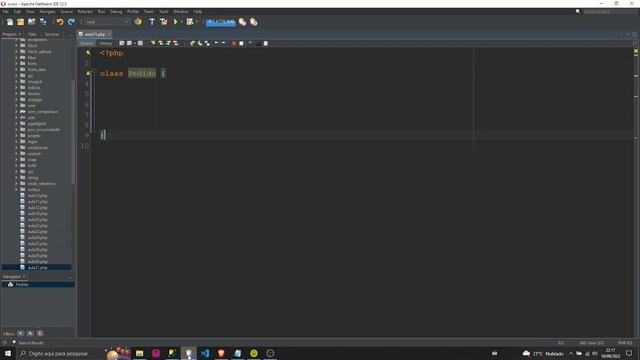Toggle the first Navigator filter button
This screenshot has width=640, height=360.
[x=20, y=333]
